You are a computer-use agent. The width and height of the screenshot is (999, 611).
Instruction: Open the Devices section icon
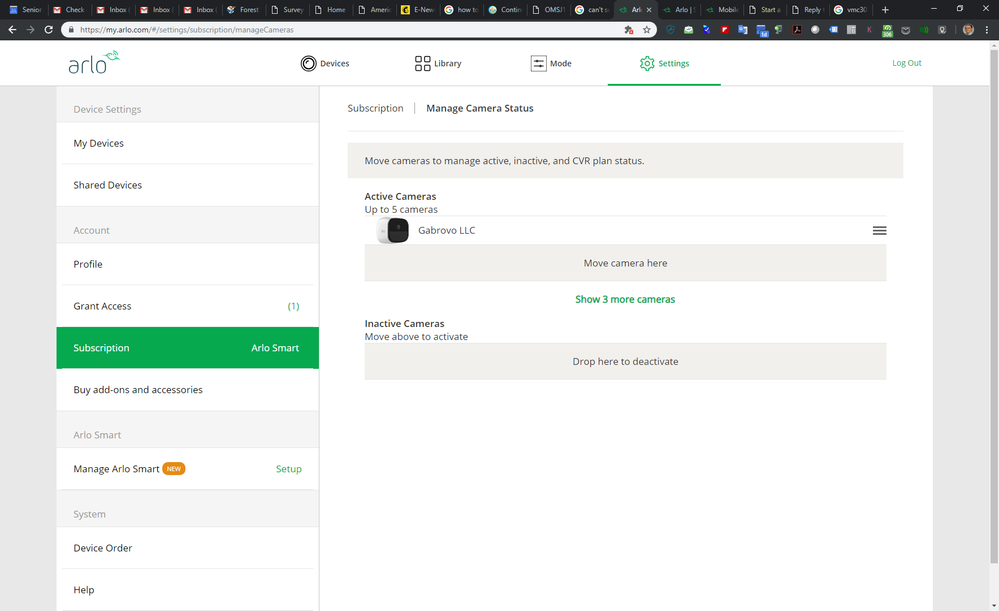point(308,63)
